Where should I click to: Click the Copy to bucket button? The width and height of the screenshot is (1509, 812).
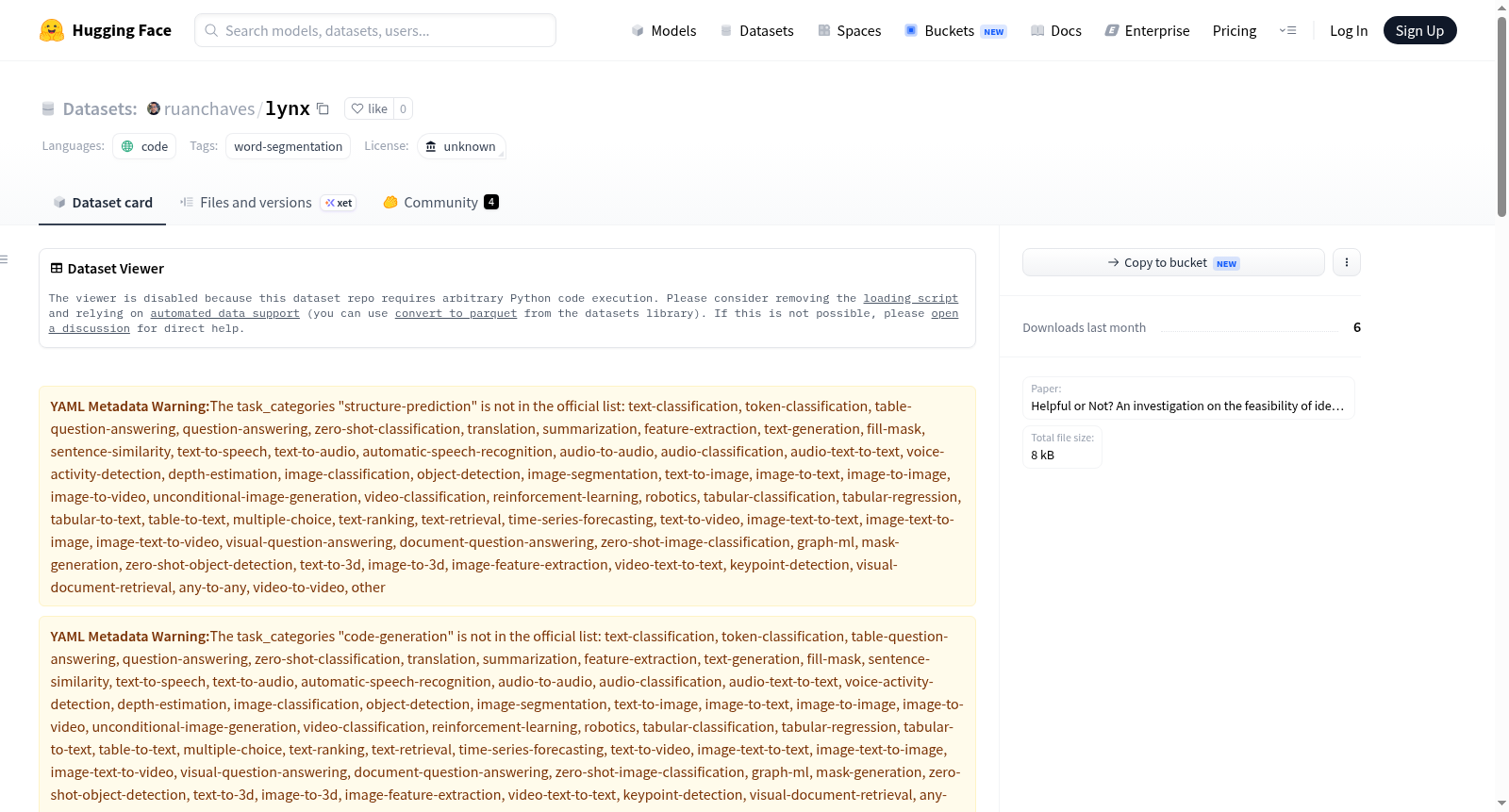(1173, 262)
